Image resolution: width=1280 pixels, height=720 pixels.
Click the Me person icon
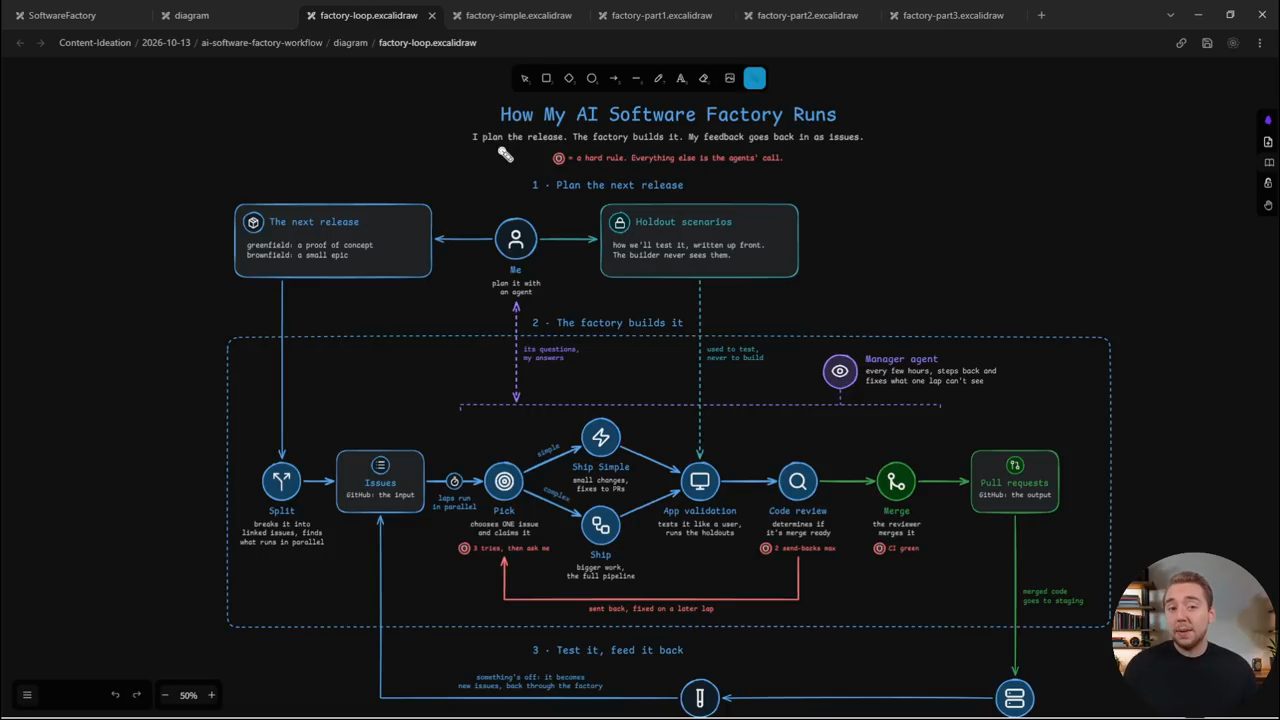pos(516,239)
